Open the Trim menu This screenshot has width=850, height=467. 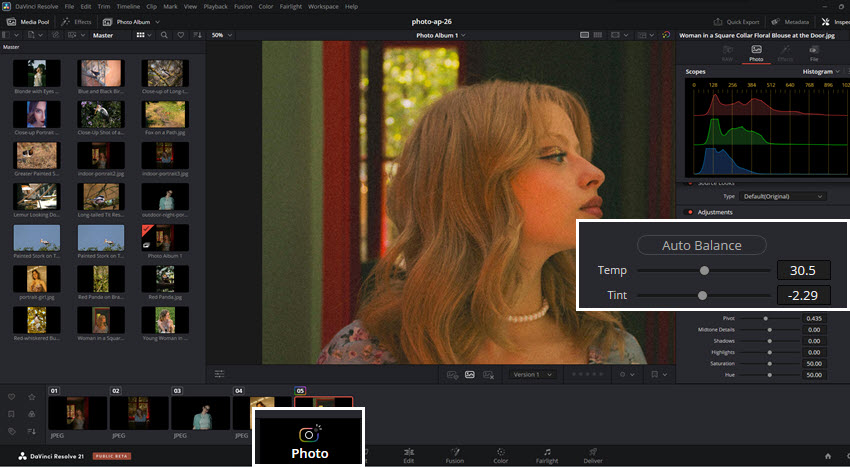tap(104, 7)
